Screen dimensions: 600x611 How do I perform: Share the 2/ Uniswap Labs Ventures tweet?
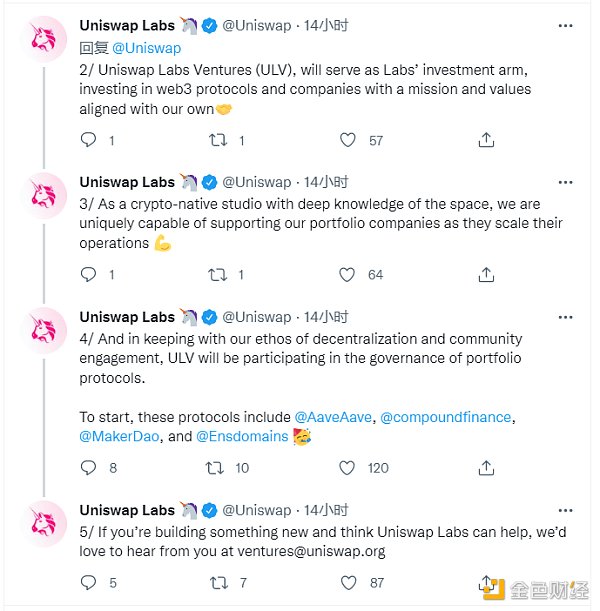coord(486,140)
